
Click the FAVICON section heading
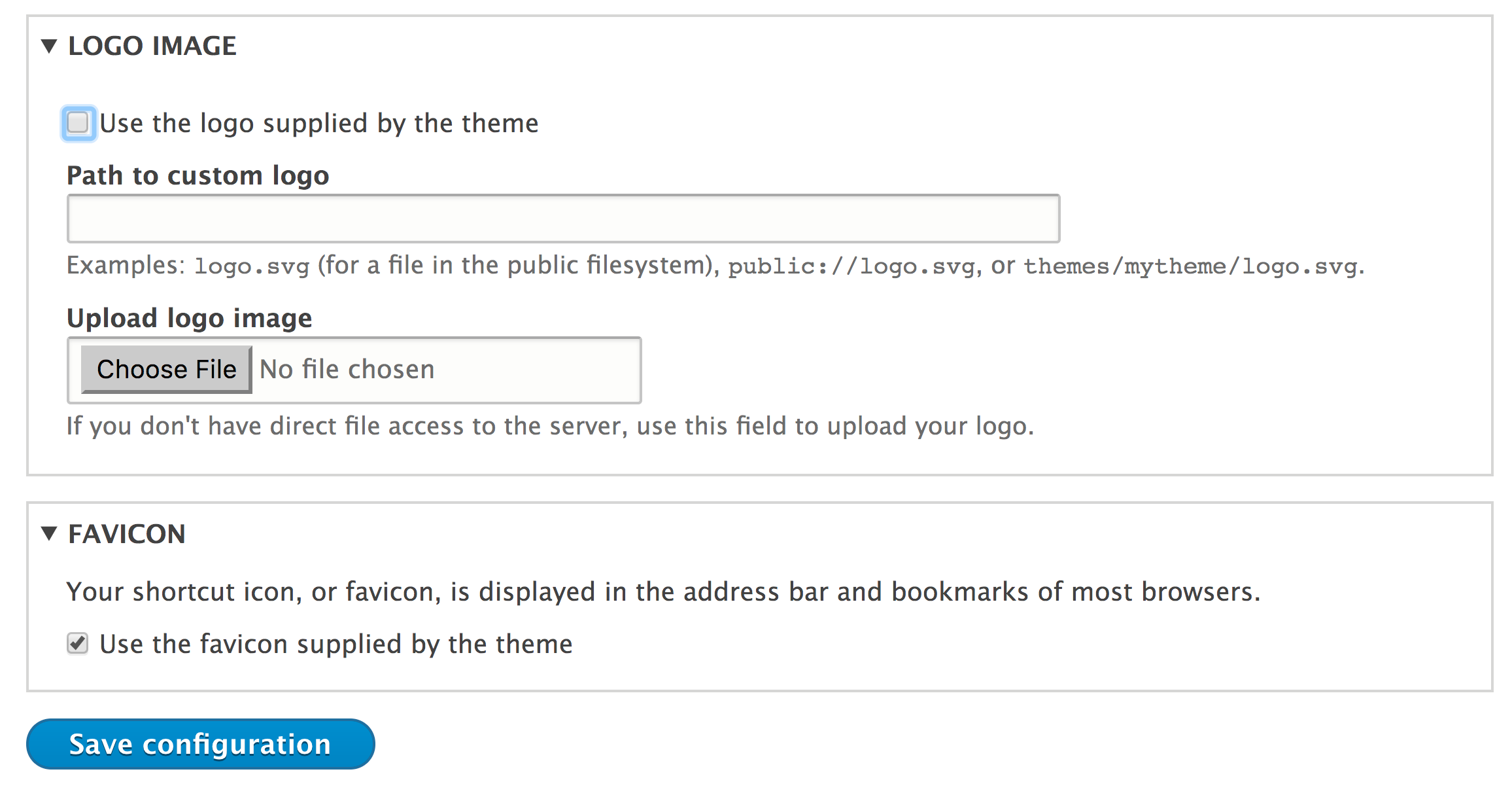[x=127, y=534]
